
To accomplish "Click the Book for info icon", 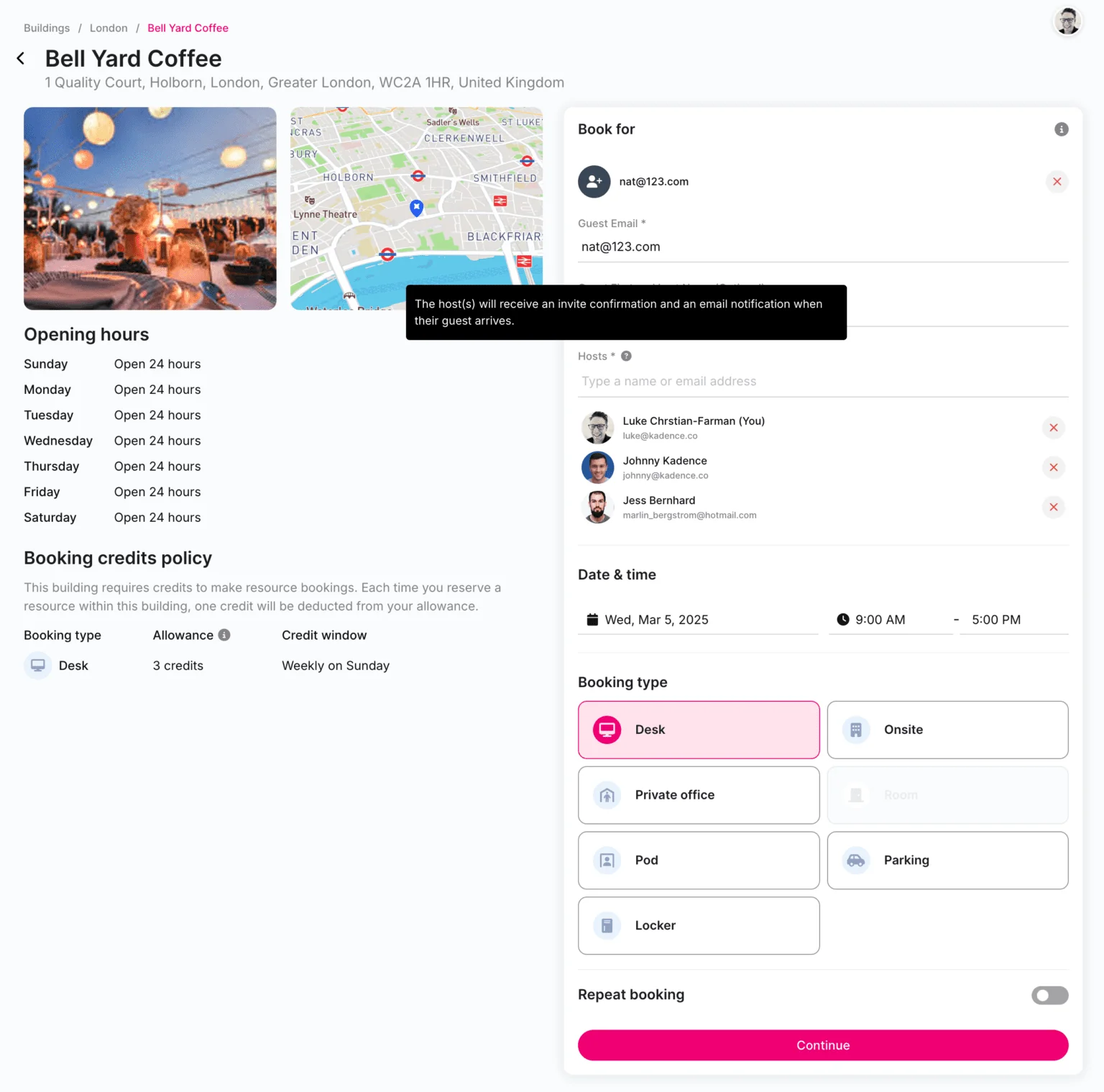I will [1061, 129].
